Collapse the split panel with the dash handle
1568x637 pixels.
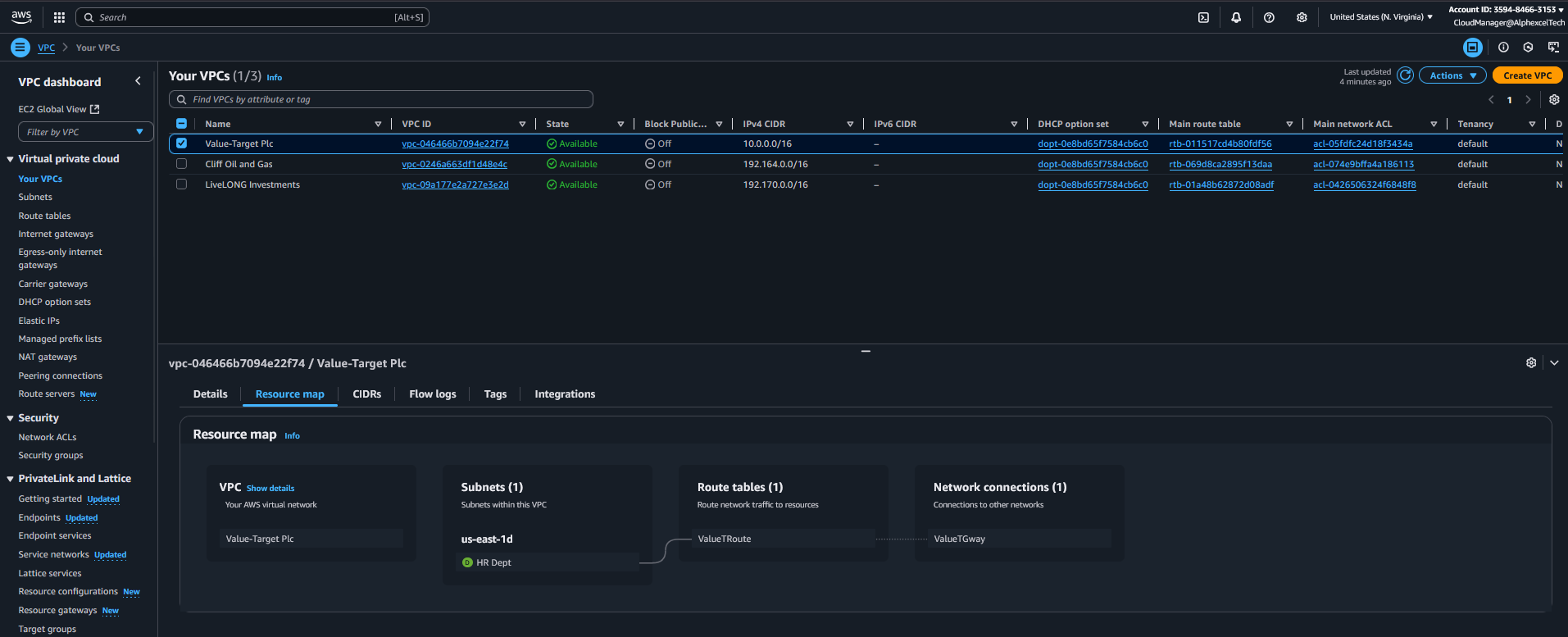[866, 351]
